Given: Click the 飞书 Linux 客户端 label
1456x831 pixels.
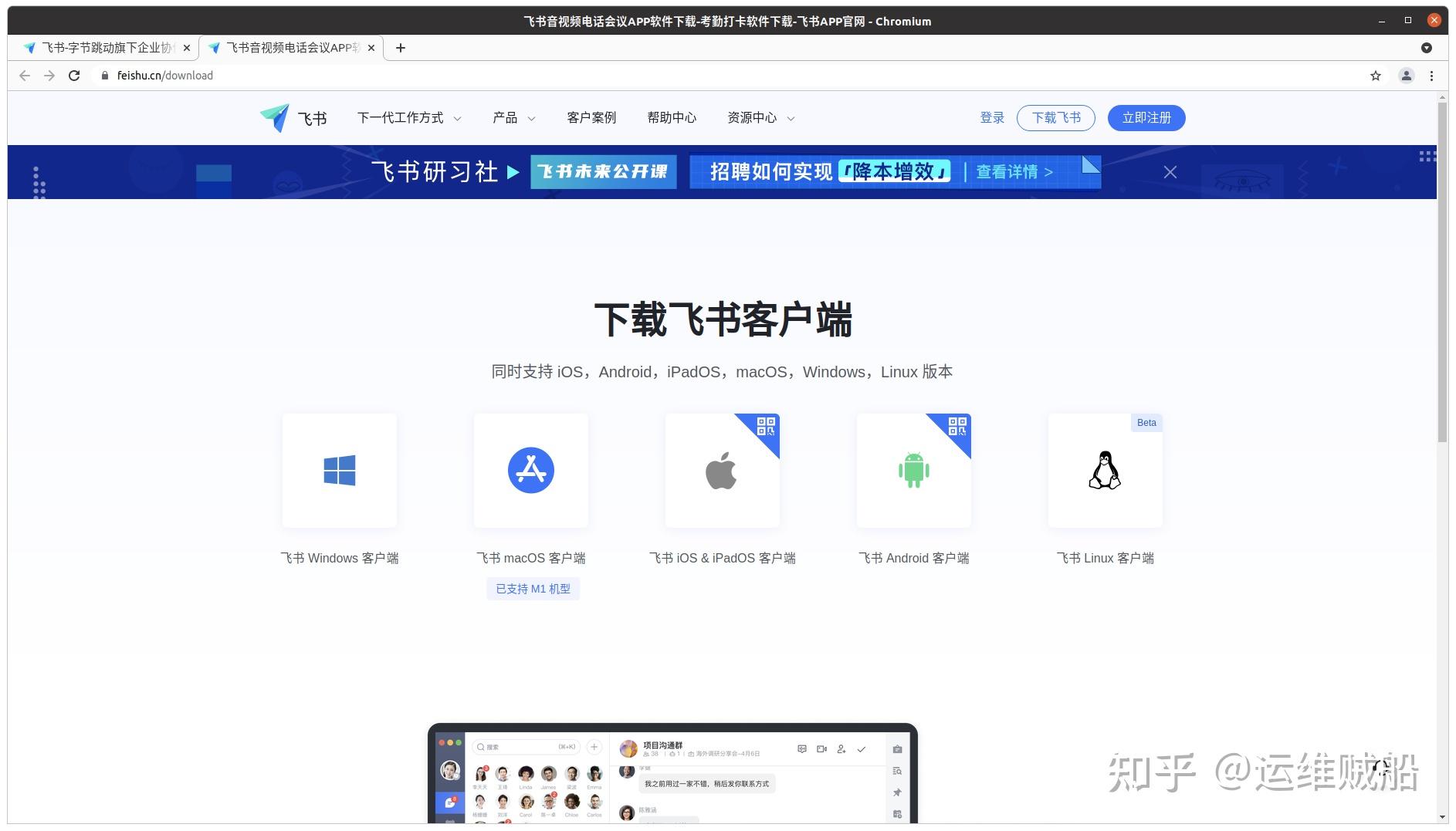Looking at the screenshot, I should [1106, 558].
